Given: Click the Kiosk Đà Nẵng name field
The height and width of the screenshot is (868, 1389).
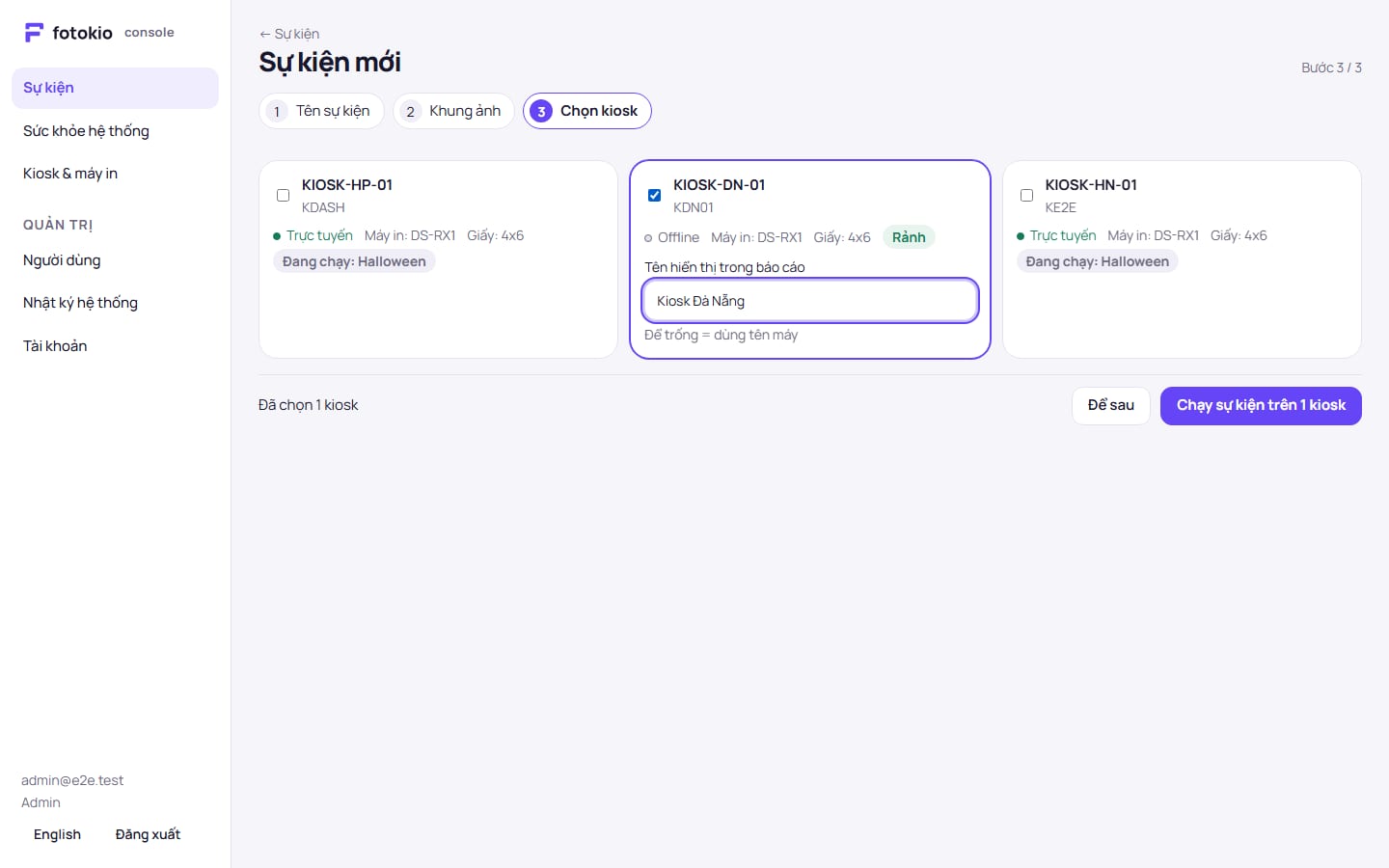Looking at the screenshot, I should click(x=810, y=301).
